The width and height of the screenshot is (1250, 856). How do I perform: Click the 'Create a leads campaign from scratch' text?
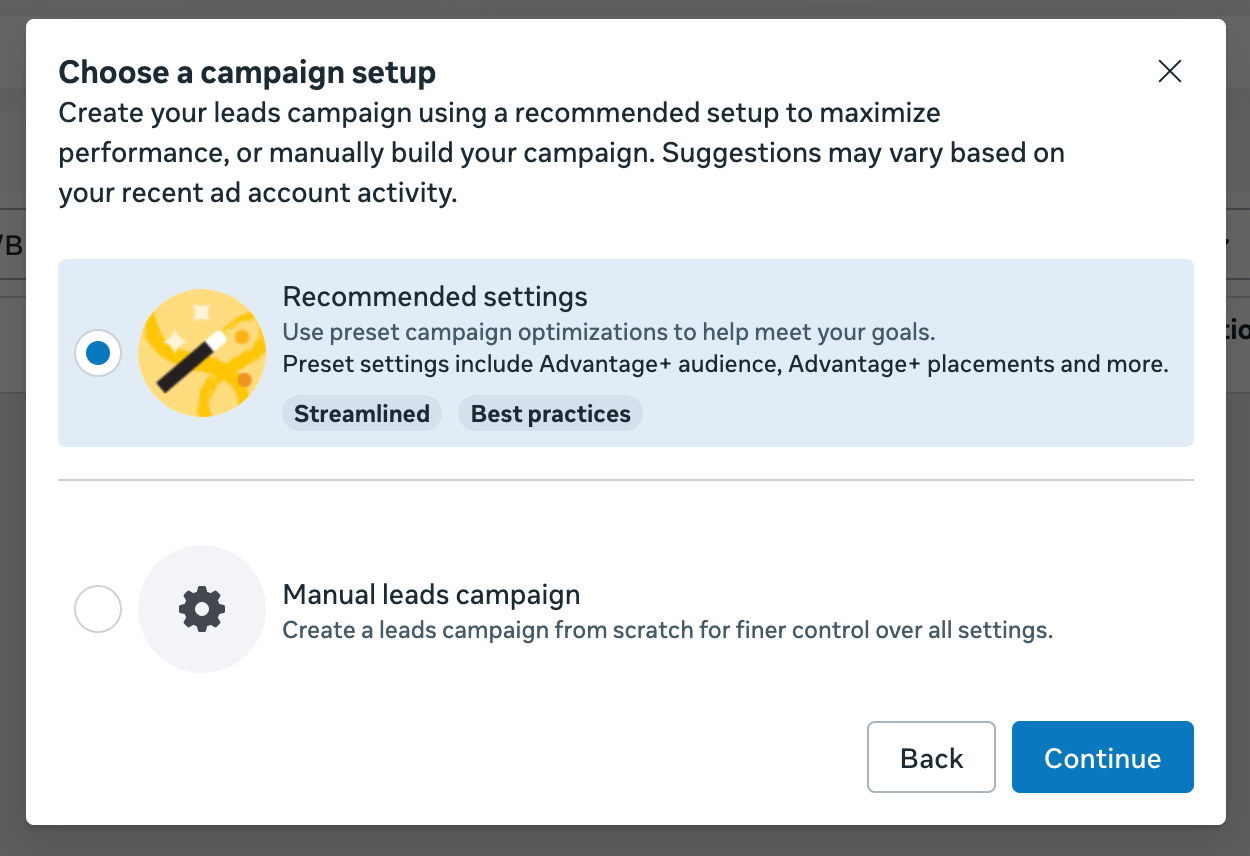click(x=668, y=630)
